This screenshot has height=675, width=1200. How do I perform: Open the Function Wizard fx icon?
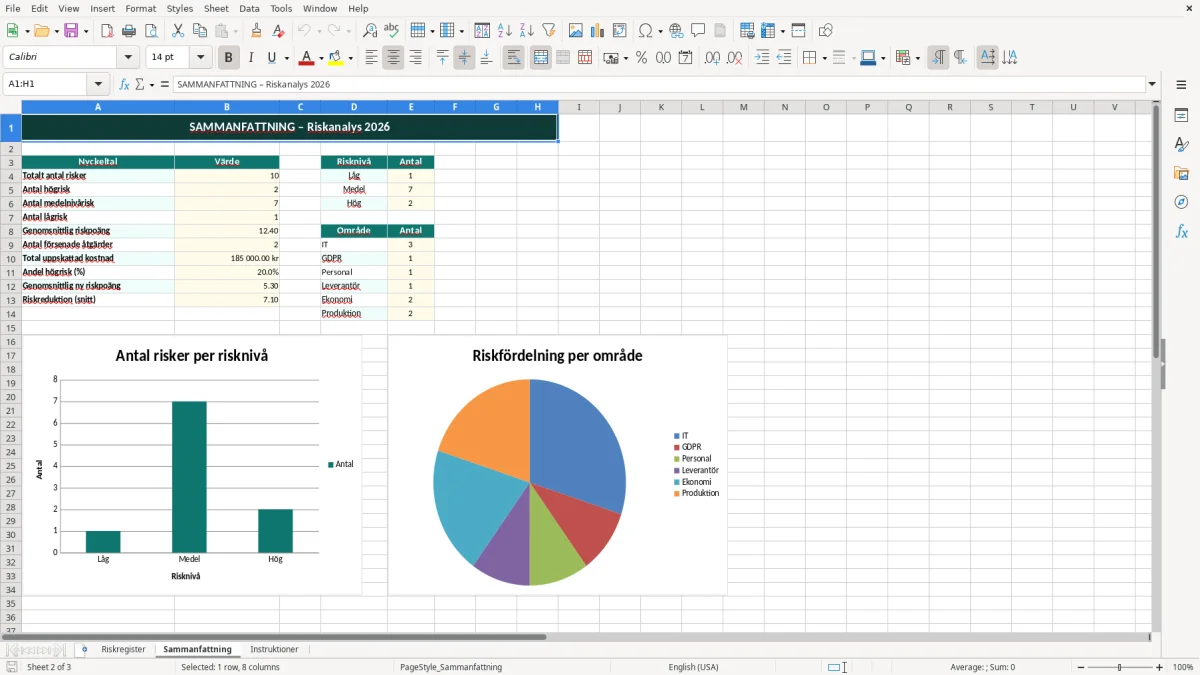click(124, 85)
